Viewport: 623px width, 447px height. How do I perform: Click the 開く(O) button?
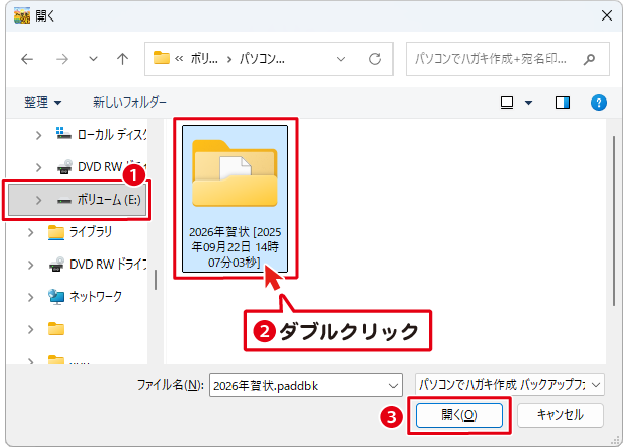point(459,414)
